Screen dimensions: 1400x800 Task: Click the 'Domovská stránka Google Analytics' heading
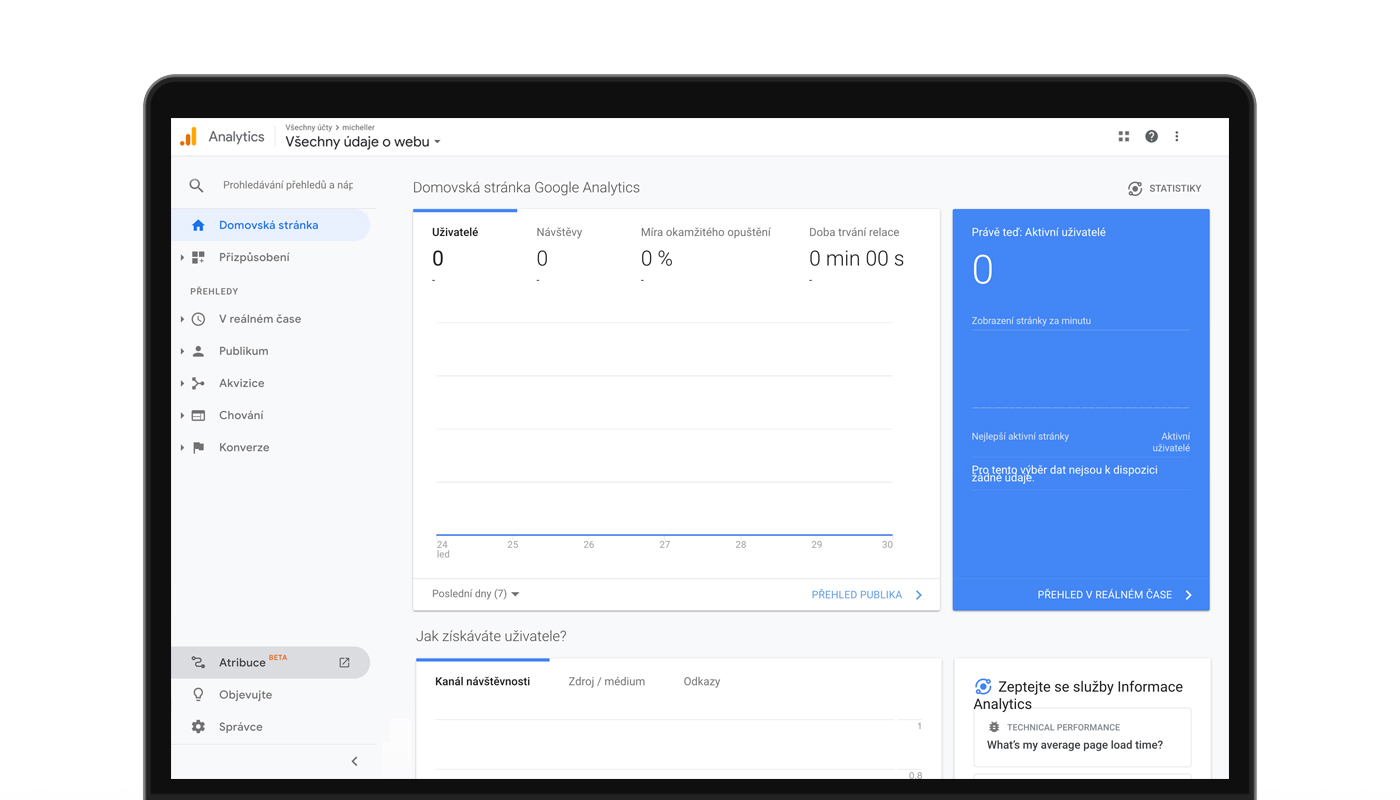click(526, 187)
